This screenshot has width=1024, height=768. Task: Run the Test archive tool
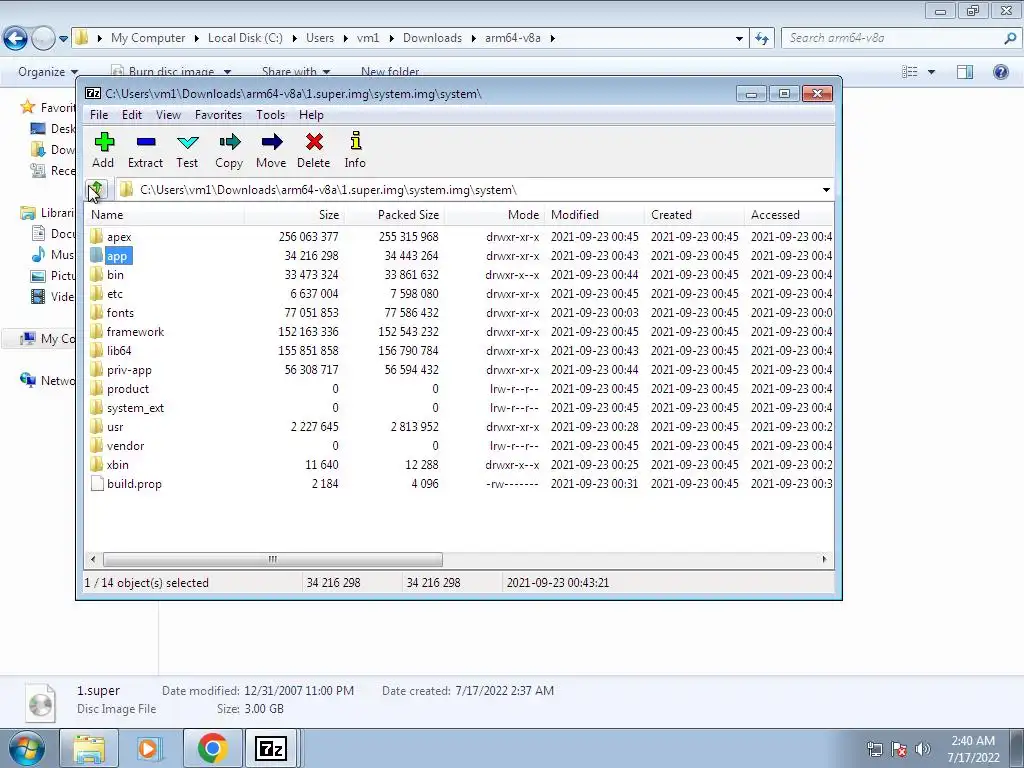point(187,142)
